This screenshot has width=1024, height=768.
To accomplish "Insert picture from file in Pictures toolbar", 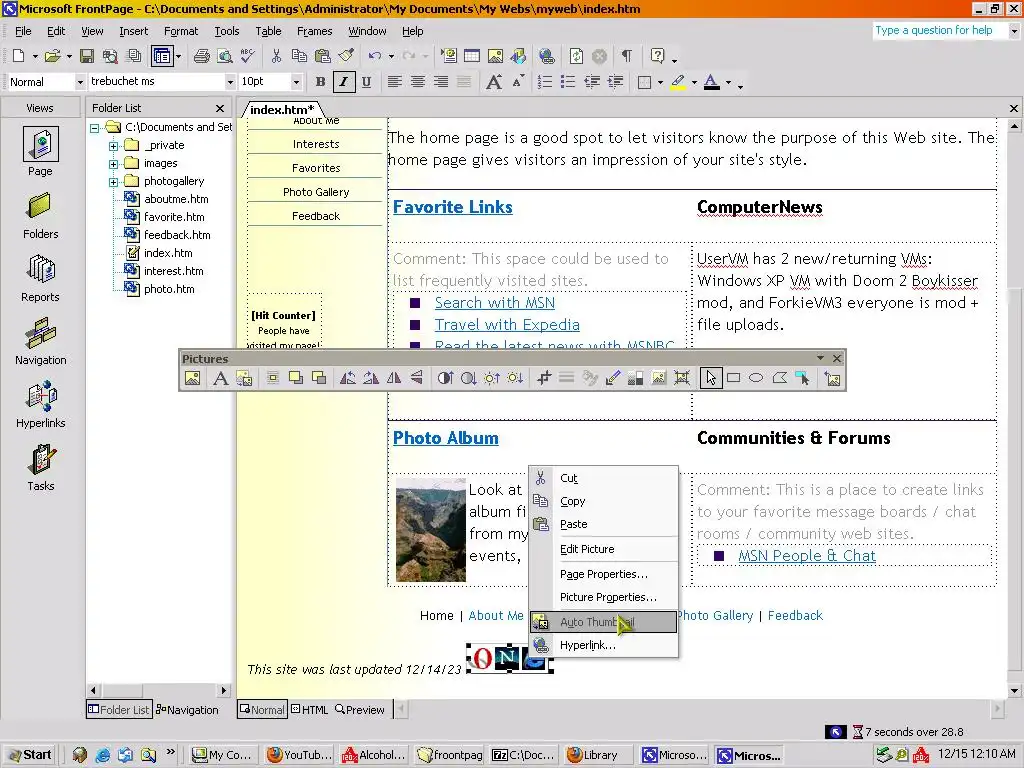I will [x=193, y=378].
